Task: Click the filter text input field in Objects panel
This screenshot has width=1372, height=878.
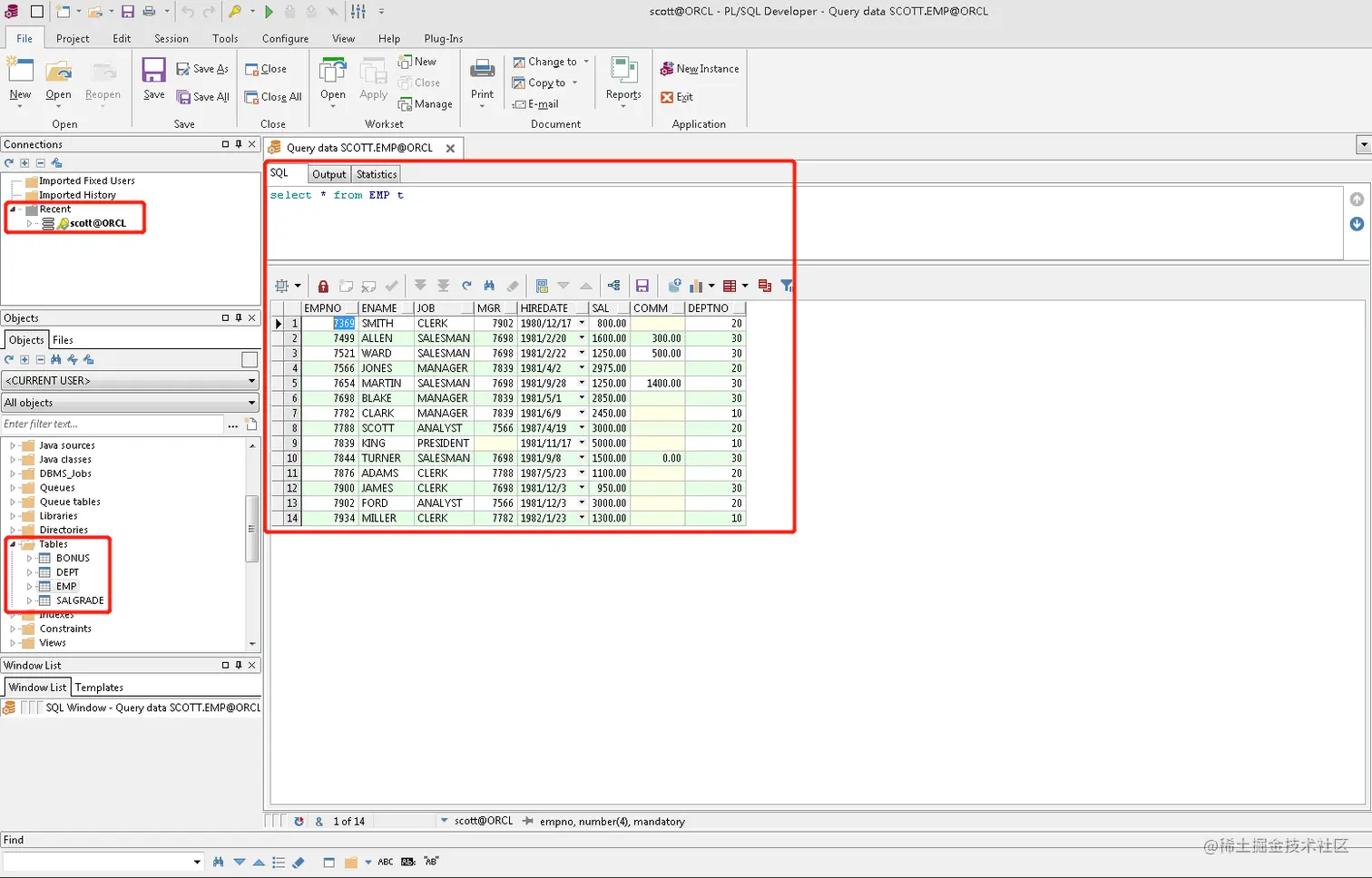Action: pos(109,424)
